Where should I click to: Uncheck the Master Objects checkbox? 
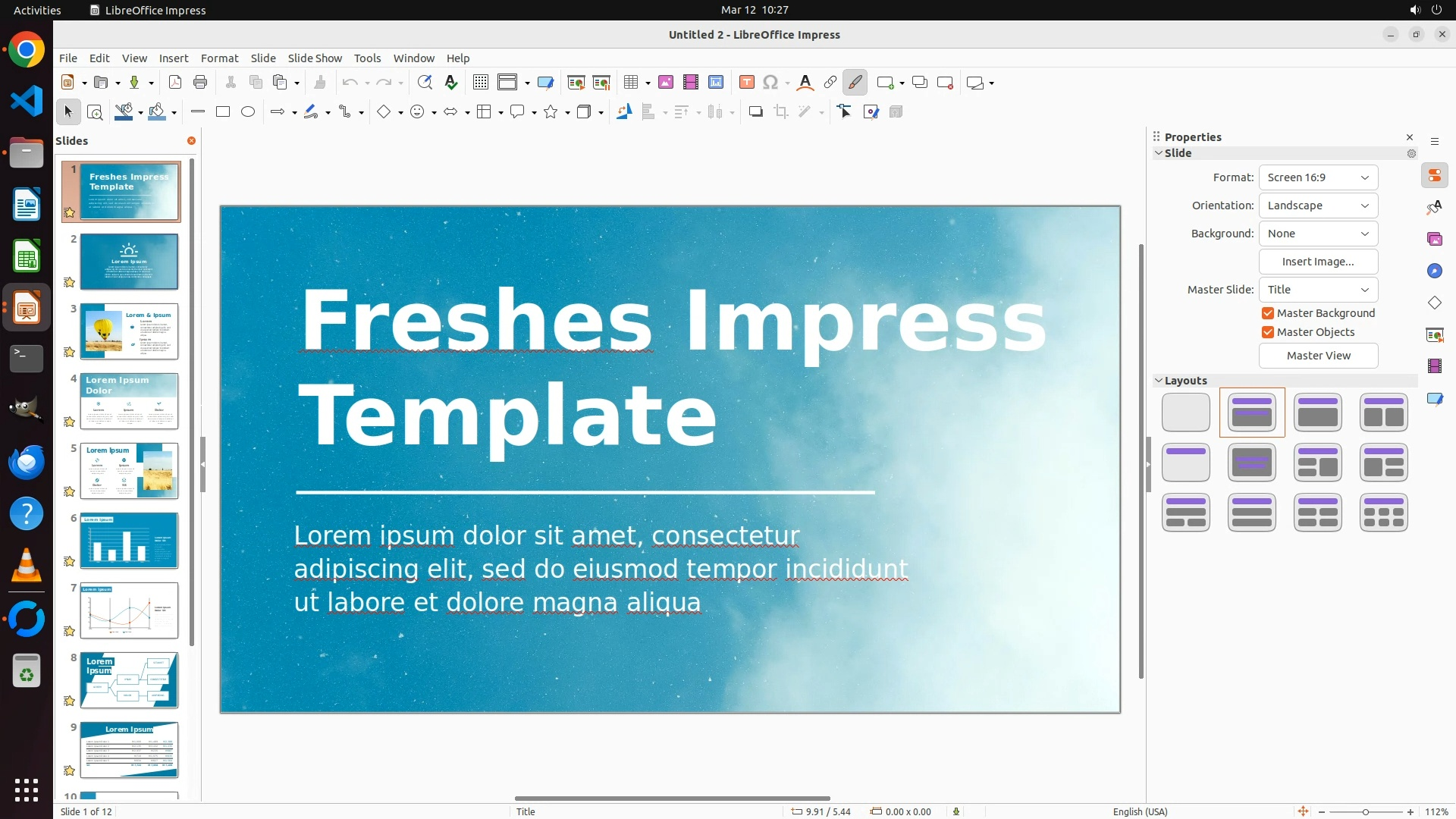click(1268, 332)
